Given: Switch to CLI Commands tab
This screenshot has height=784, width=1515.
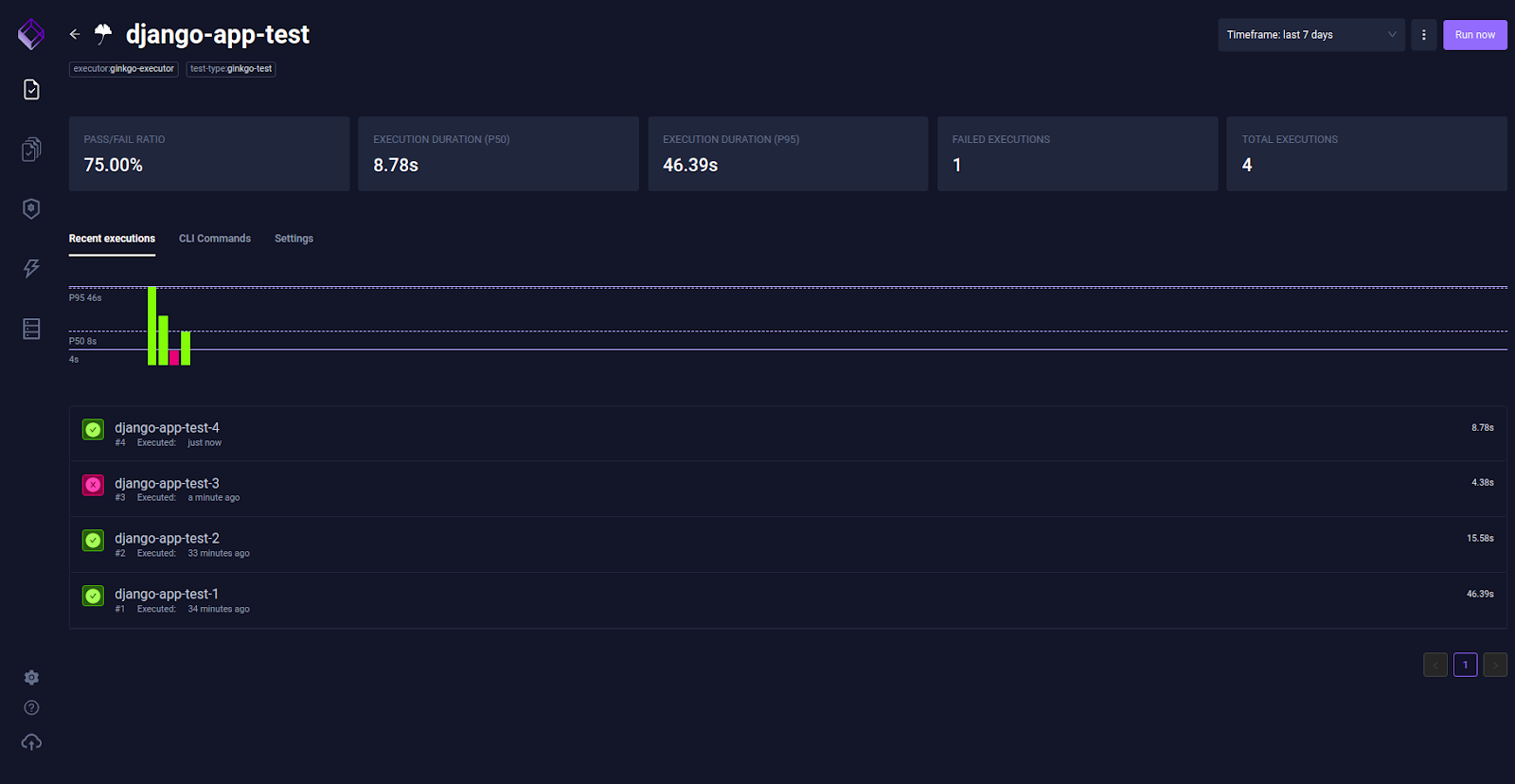Looking at the screenshot, I should (x=215, y=239).
